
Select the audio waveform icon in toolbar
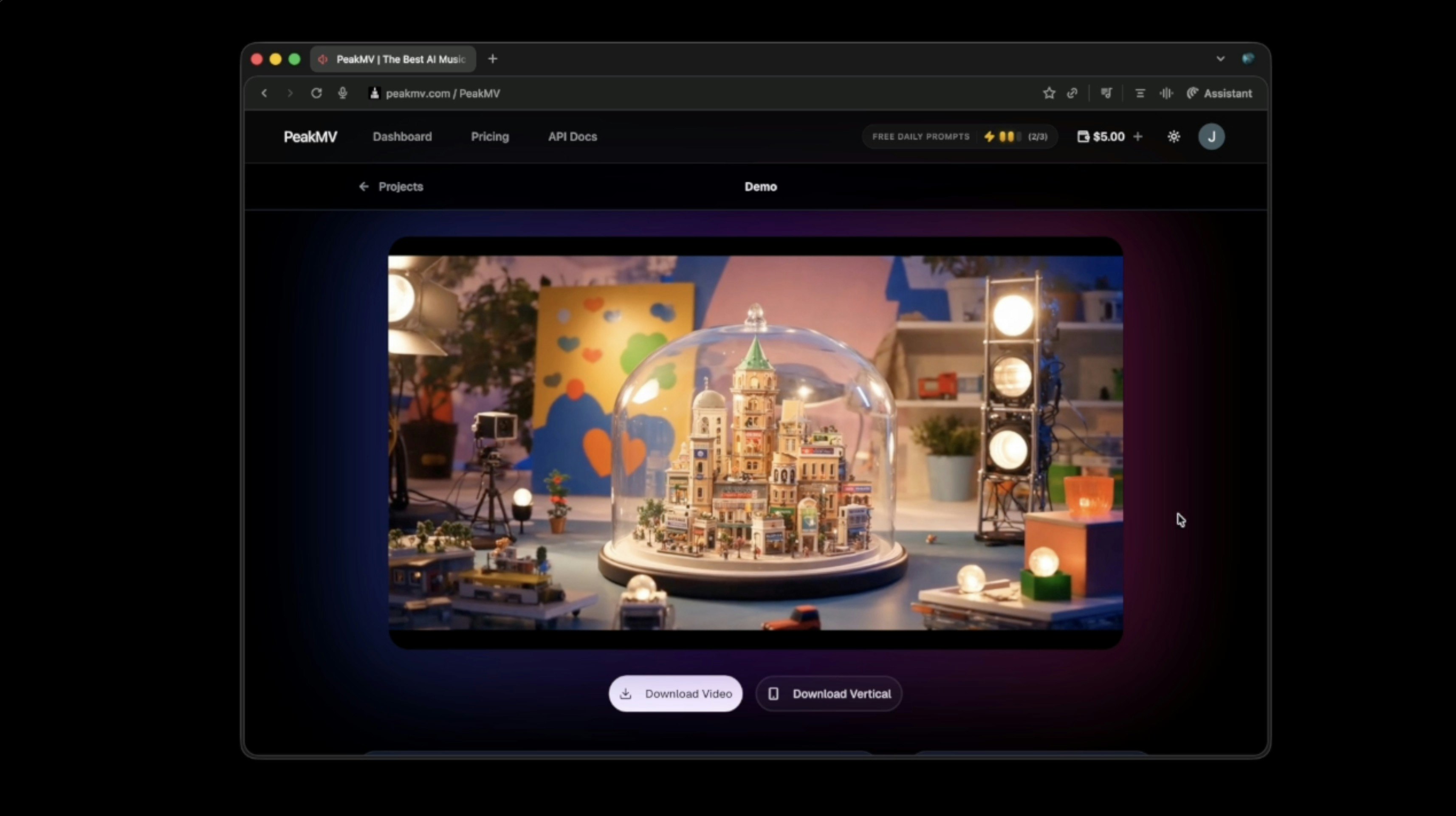[1166, 93]
